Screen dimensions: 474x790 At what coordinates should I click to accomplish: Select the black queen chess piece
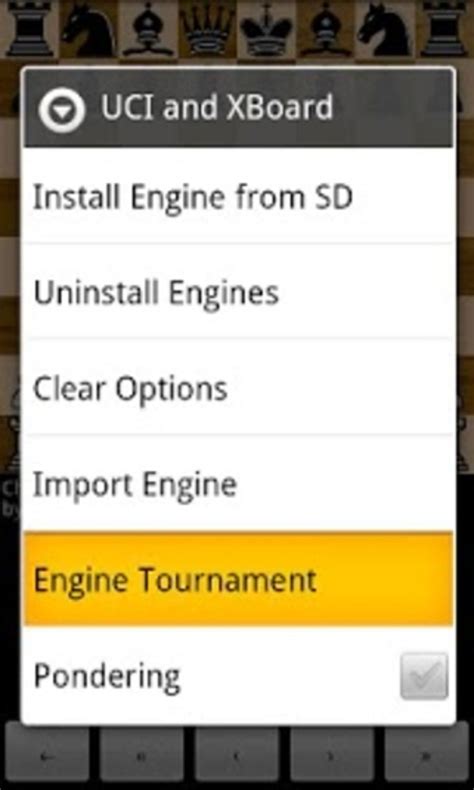pyautogui.click(x=207, y=29)
